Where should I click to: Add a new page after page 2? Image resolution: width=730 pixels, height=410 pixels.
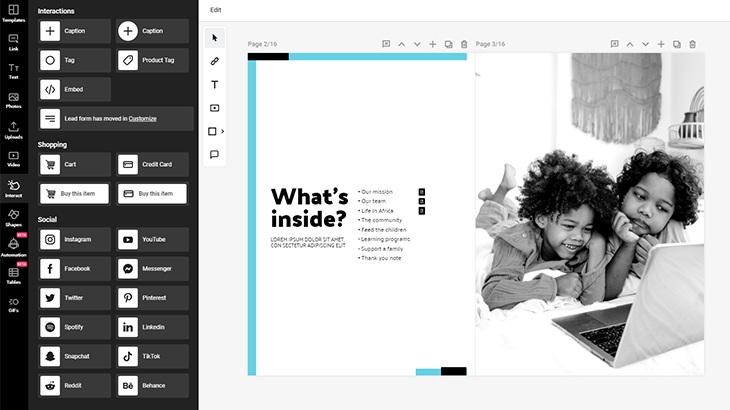[x=433, y=44]
